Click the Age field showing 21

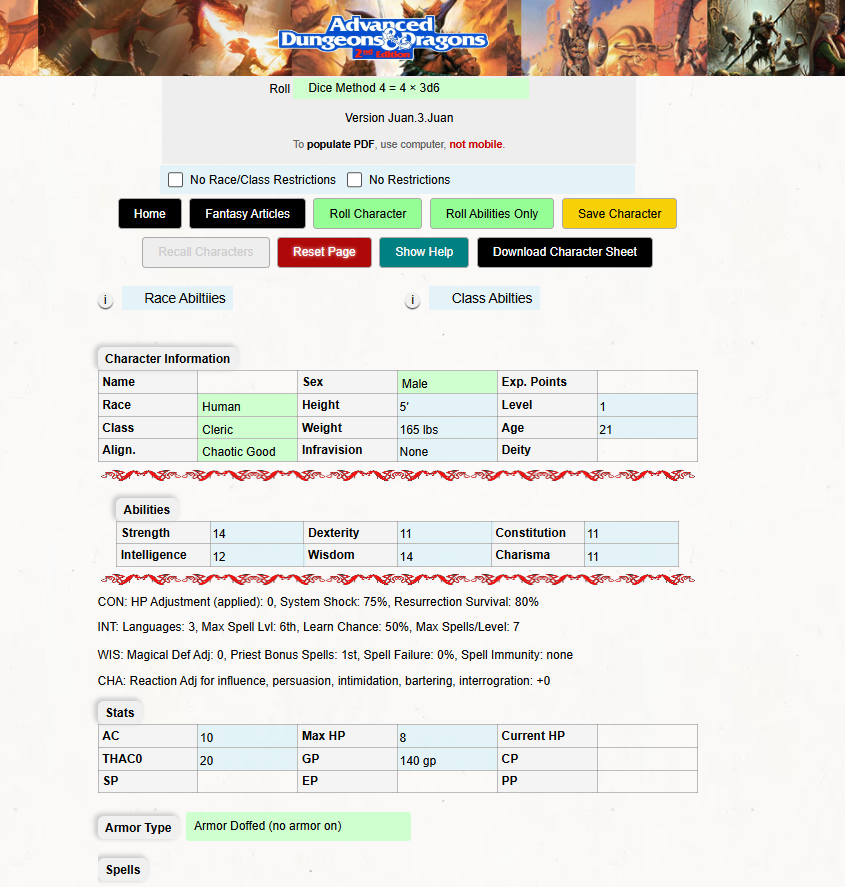(x=647, y=429)
